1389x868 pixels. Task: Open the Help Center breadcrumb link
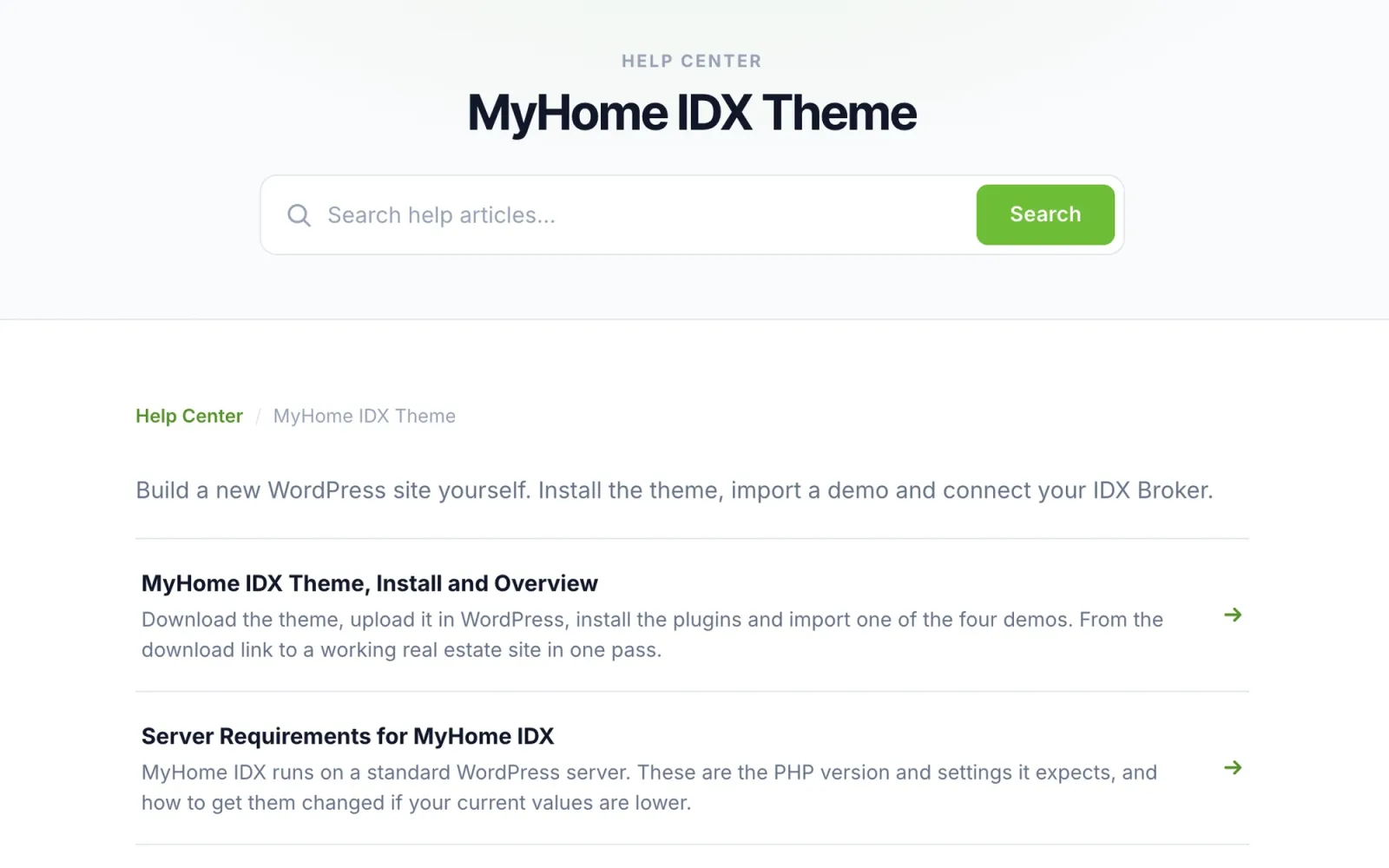pyautogui.click(x=189, y=416)
